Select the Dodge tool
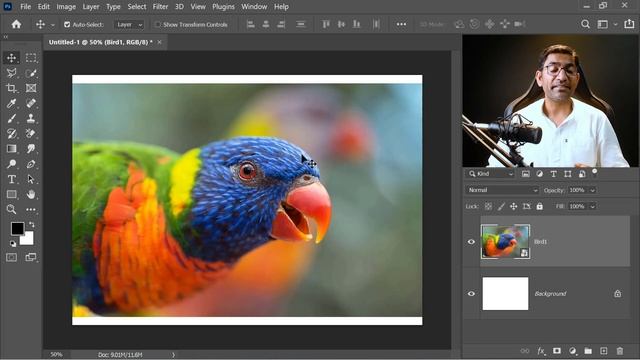This screenshot has height=360, width=640. 11,164
